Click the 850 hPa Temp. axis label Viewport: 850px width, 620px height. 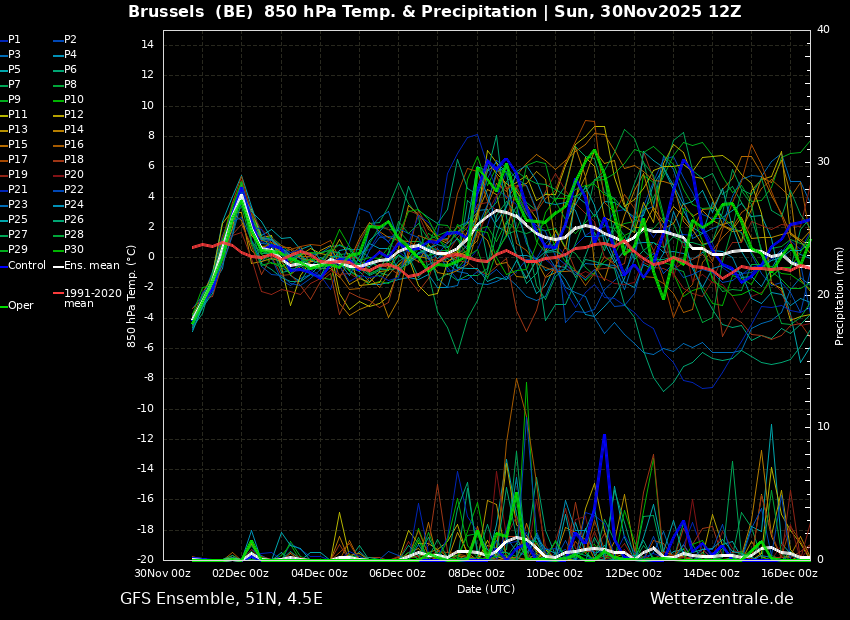point(132,295)
